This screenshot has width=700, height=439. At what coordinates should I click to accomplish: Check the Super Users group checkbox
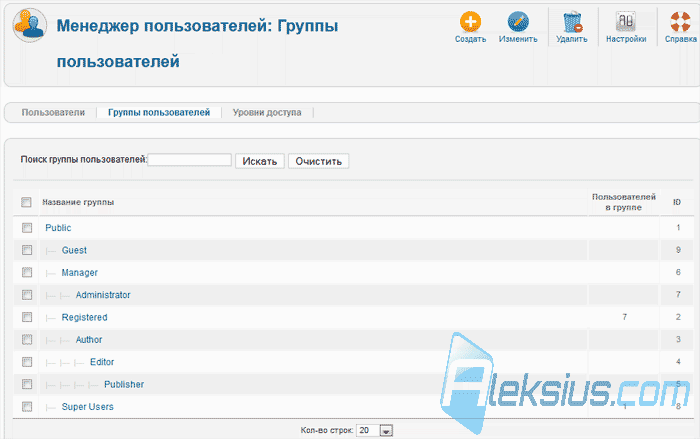pyautogui.click(x=27, y=406)
